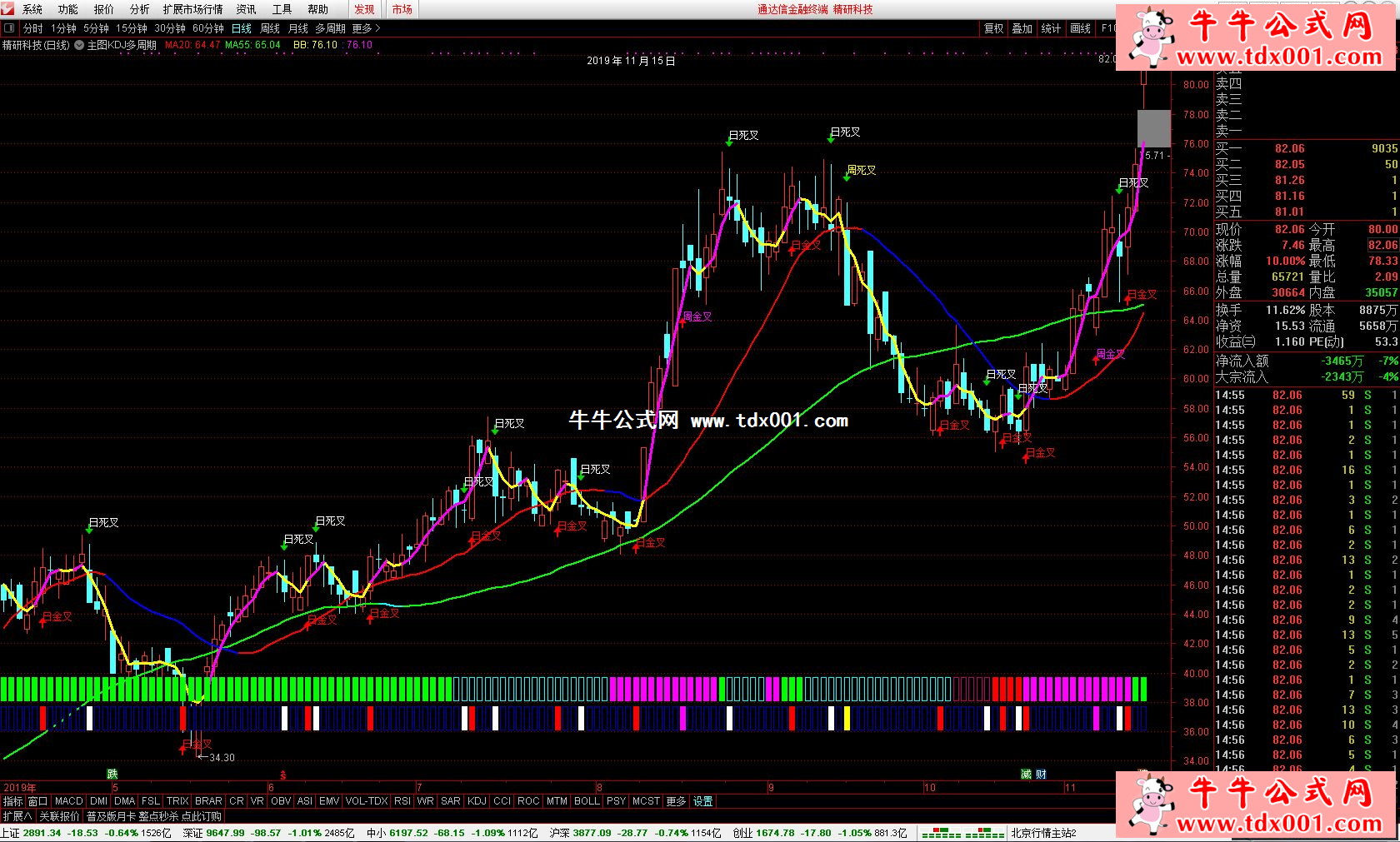The image size is (1400, 842).
Task: Click the gray box on the latest candle
Action: click(1153, 128)
